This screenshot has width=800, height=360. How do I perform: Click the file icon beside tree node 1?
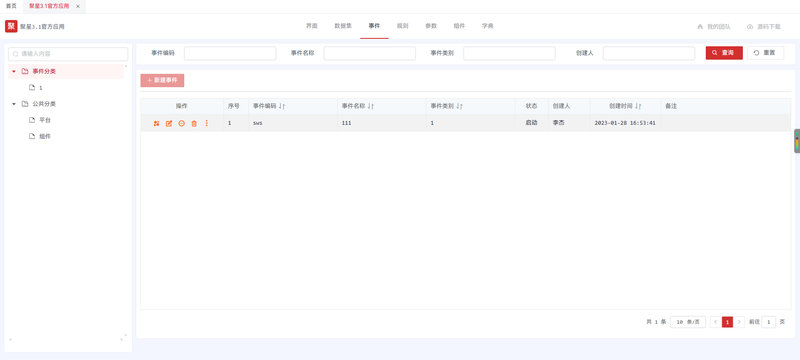point(32,88)
